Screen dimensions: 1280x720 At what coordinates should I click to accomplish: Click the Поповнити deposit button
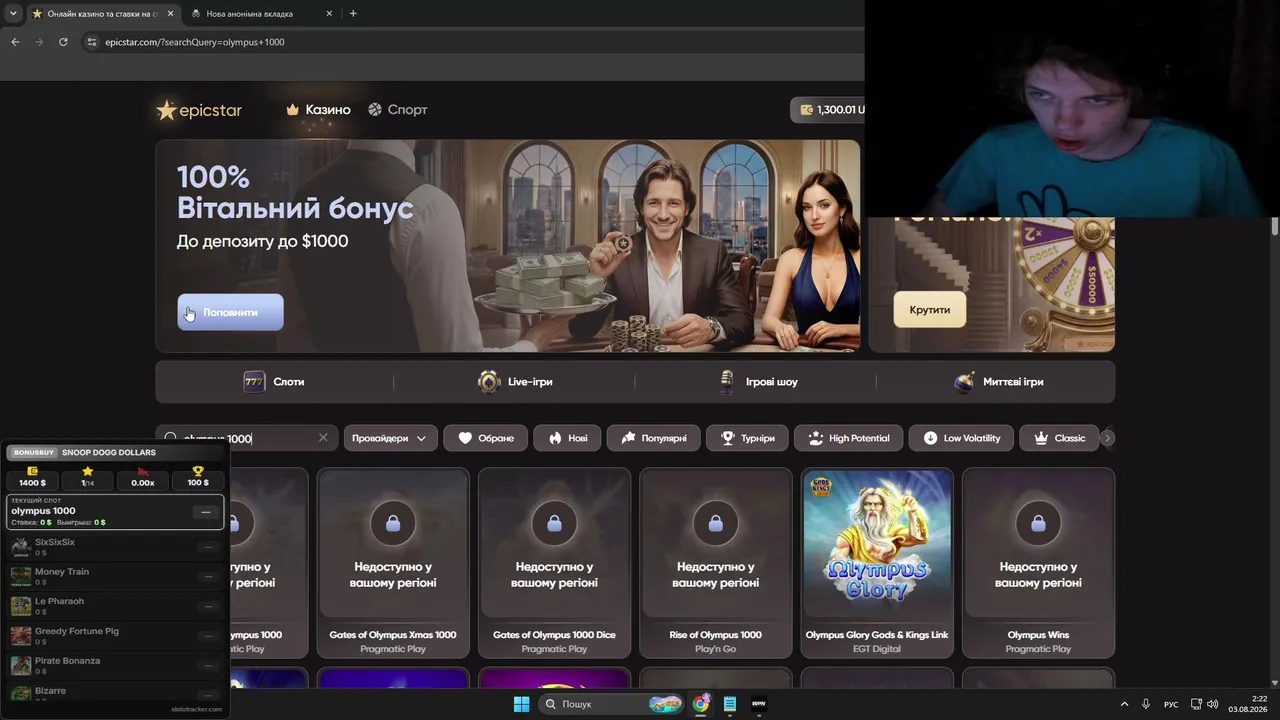point(231,312)
